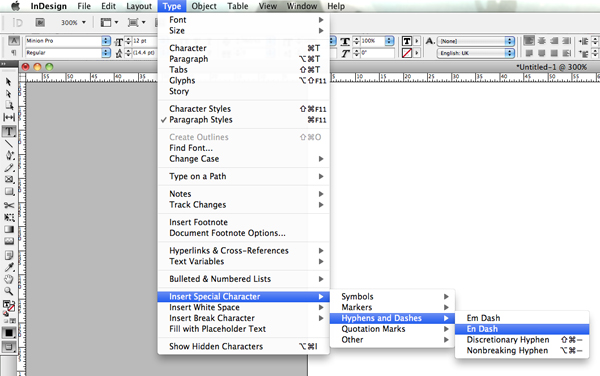Select the Rectangle Frame tool
This screenshot has width=600, height=376.
pos(8,179)
